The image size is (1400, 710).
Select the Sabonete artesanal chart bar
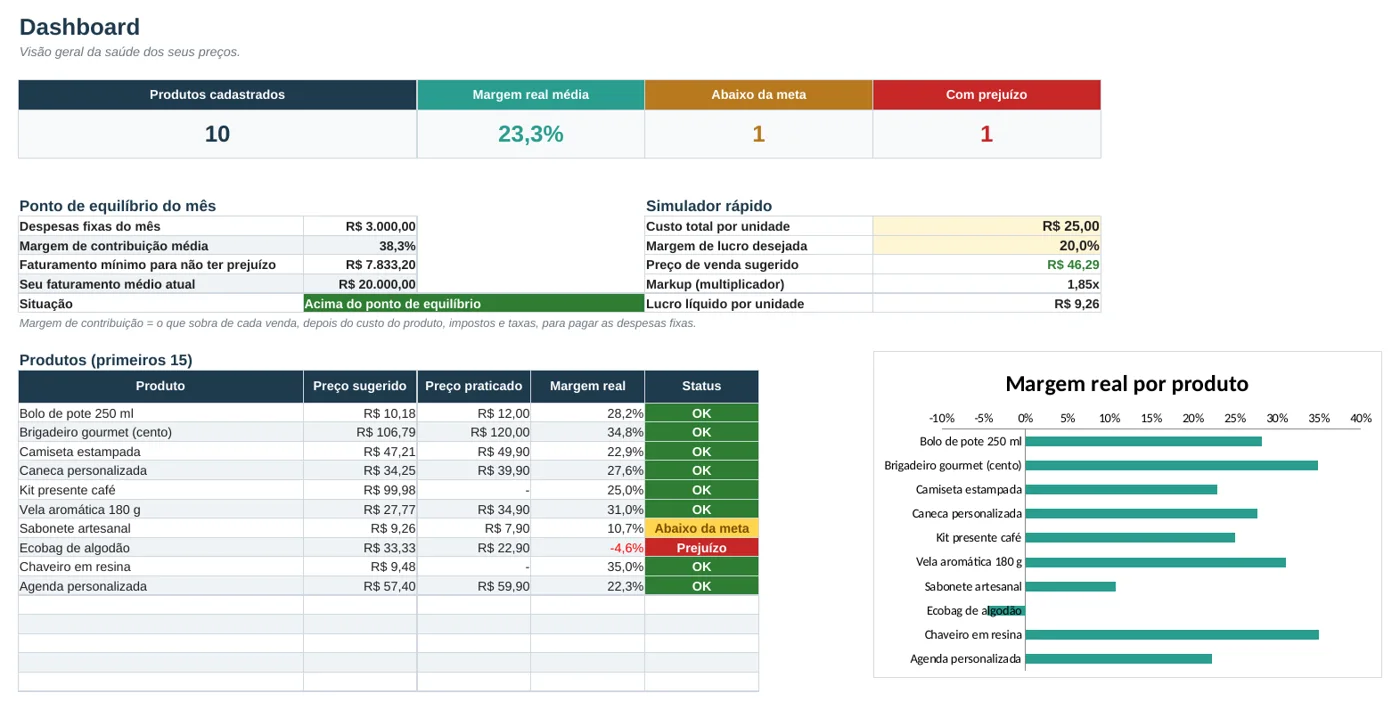(1071, 586)
